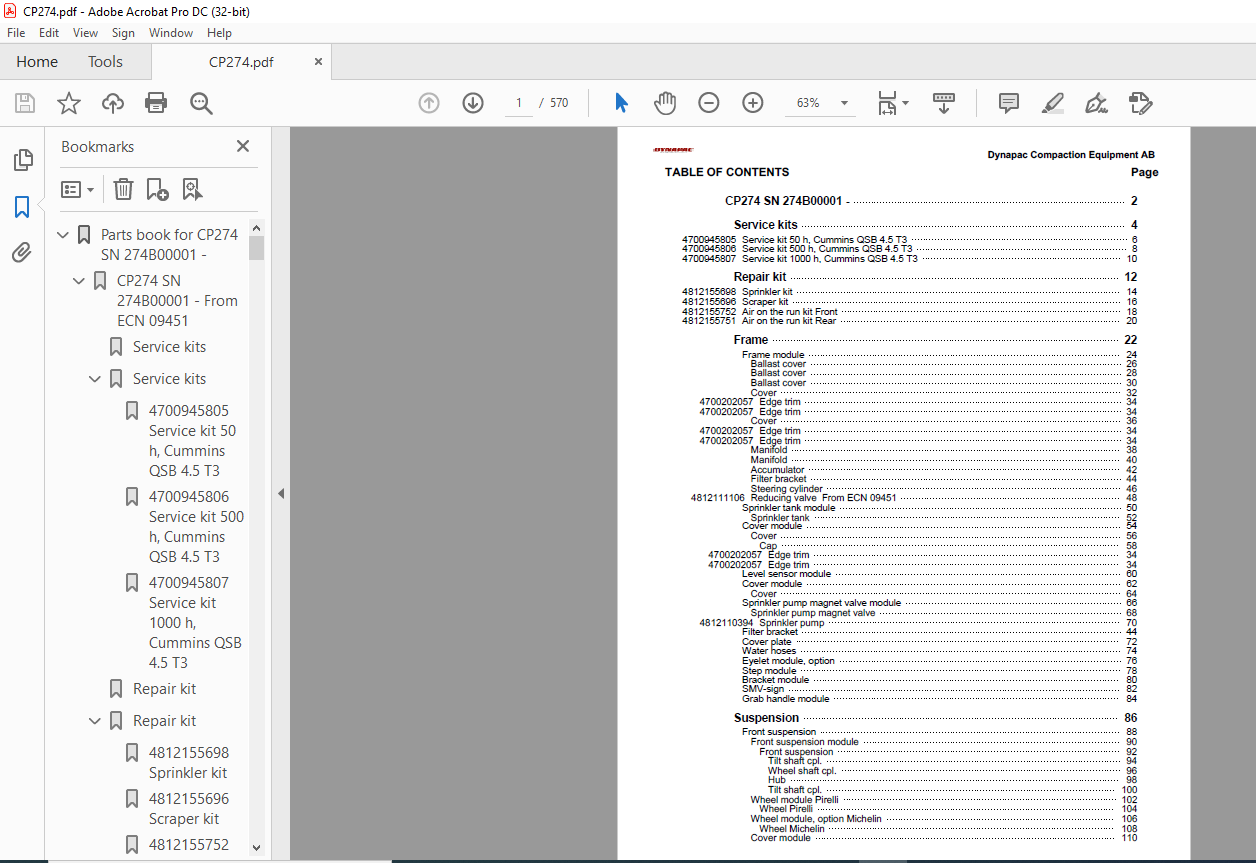The height and width of the screenshot is (863, 1256).
Task: Print the document using the printer icon
Action: point(156,103)
